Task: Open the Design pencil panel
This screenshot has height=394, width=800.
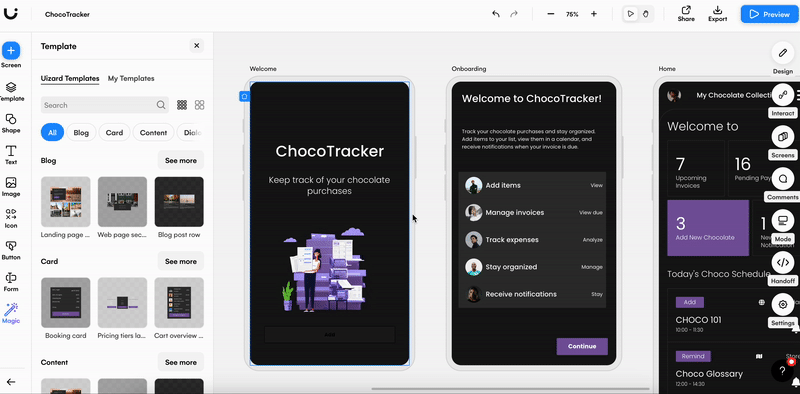Action: tap(783, 53)
